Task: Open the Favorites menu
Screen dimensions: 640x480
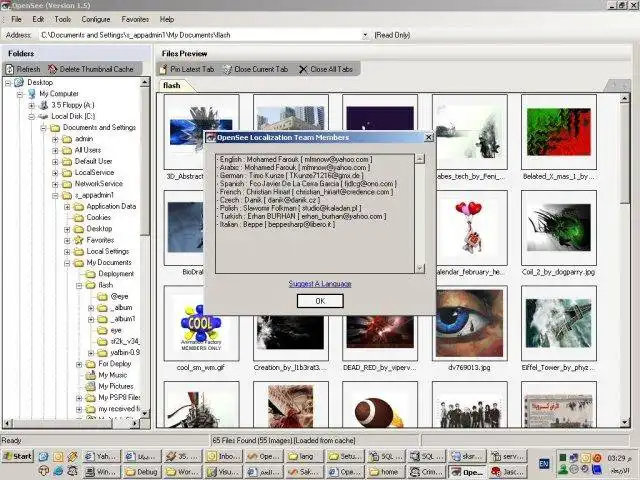Action: [135, 19]
